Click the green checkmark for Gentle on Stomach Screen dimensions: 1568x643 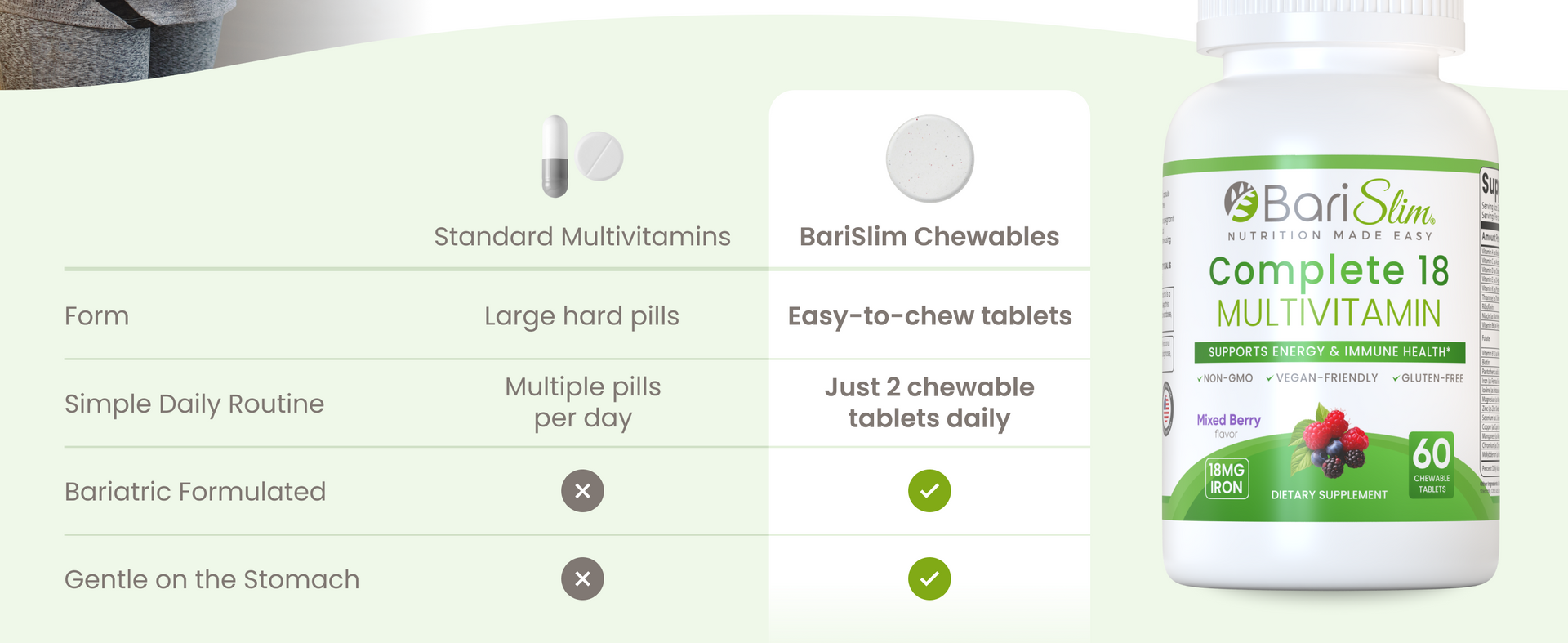point(929,579)
